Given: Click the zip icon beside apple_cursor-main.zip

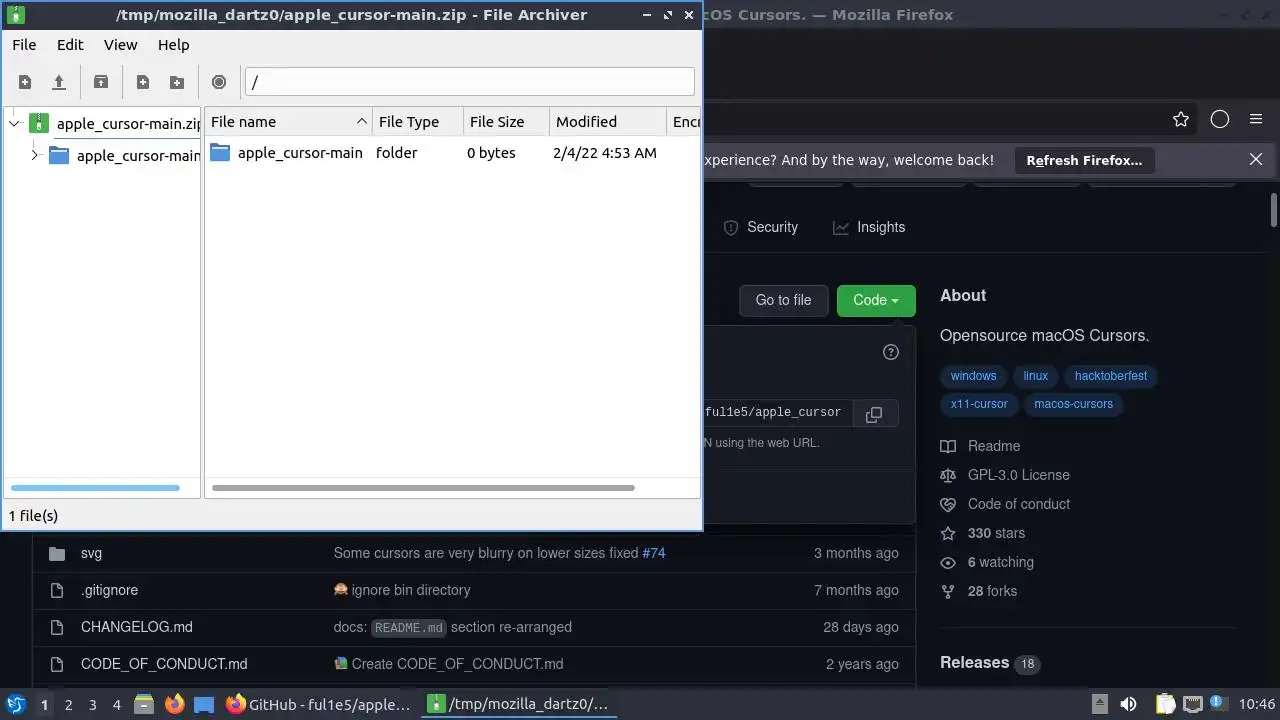Looking at the screenshot, I should tap(39, 123).
